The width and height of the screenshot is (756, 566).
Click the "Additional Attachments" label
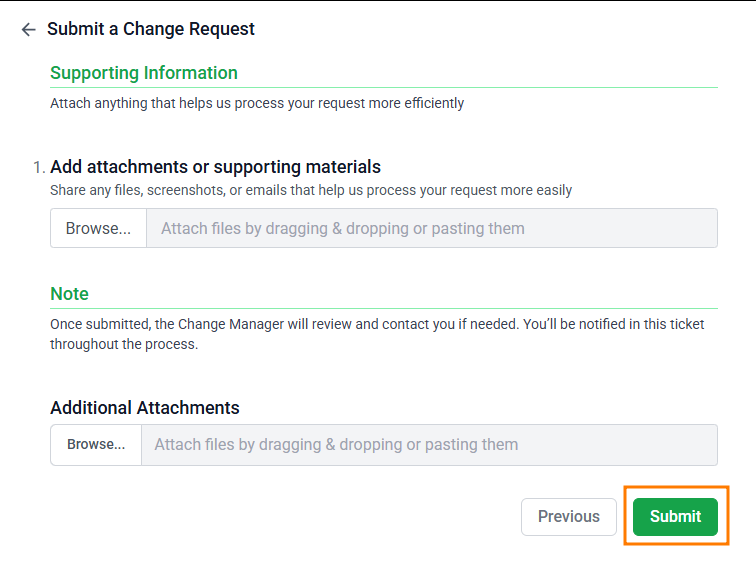145,408
